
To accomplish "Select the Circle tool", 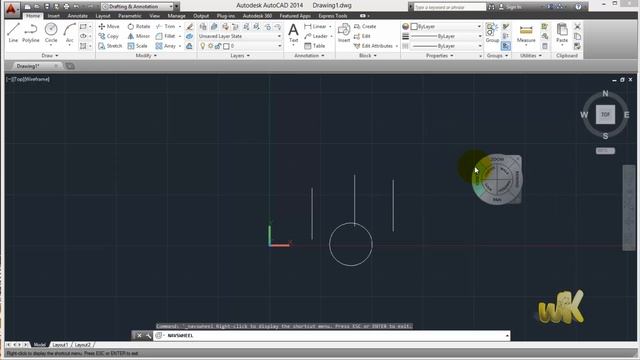I will click(x=51, y=33).
